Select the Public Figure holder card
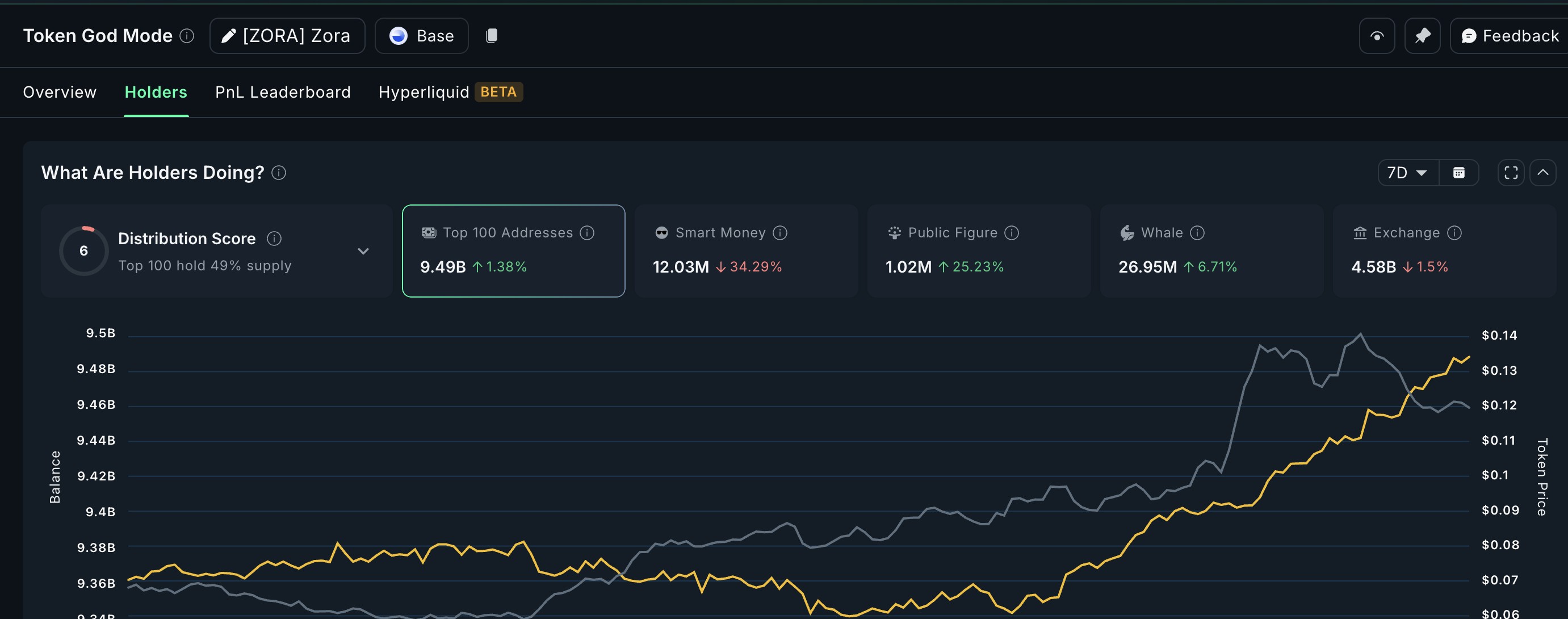This screenshot has height=619, width=1568. click(979, 251)
